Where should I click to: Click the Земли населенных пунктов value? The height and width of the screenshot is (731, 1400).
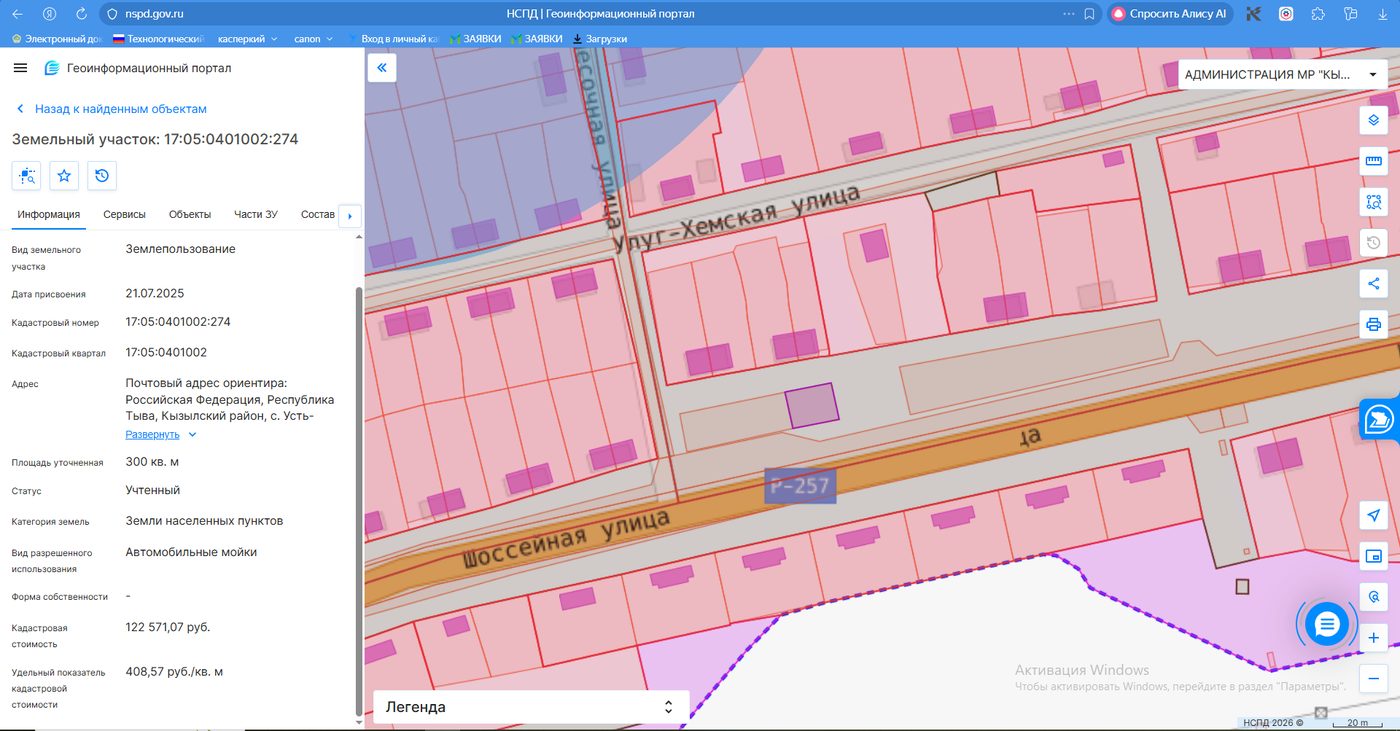tap(204, 521)
